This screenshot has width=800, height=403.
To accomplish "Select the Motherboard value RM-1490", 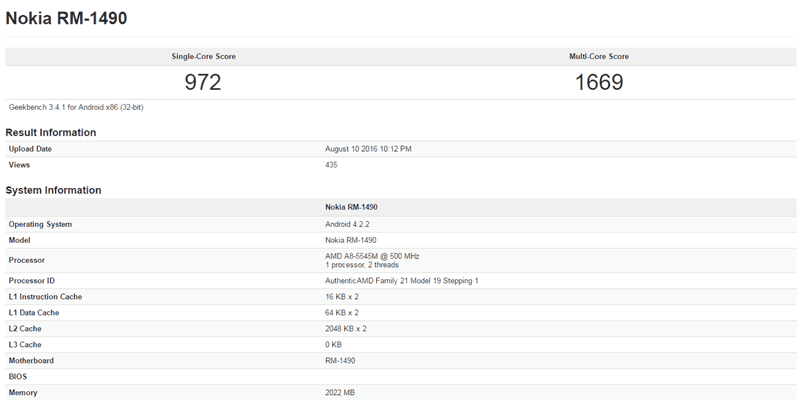I will point(340,360).
